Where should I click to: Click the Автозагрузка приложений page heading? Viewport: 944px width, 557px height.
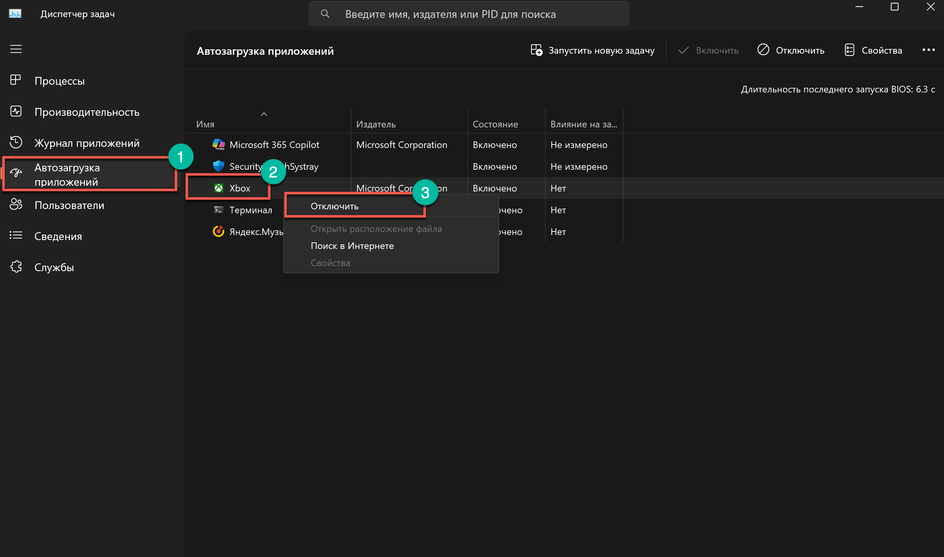(265, 51)
